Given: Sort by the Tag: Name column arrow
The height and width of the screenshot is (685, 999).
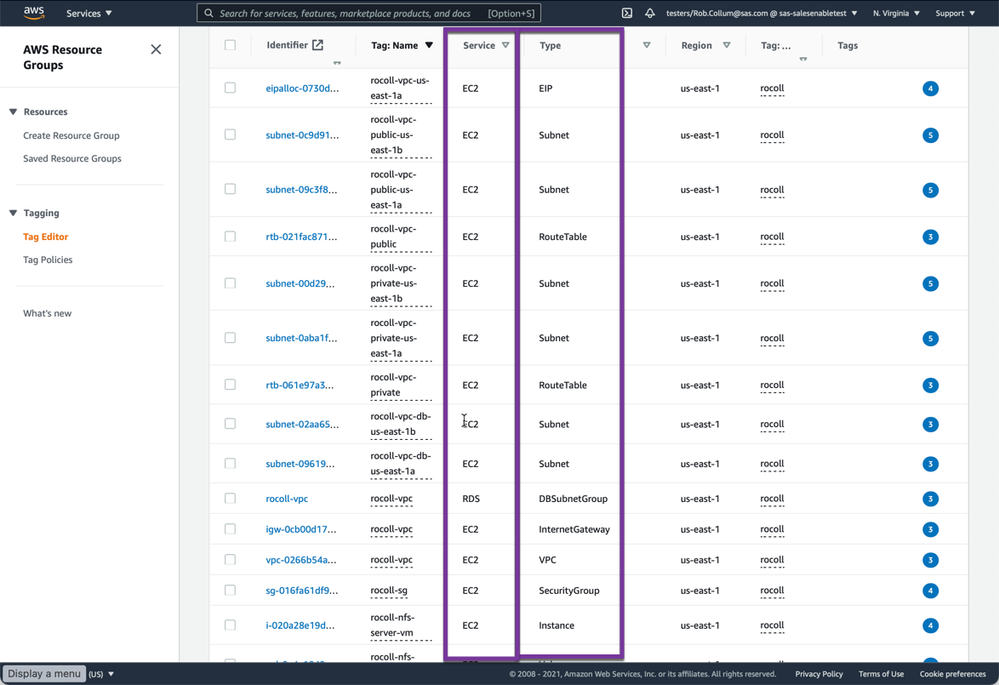Looking at the screenshot, I should click(x=429, y=45).
